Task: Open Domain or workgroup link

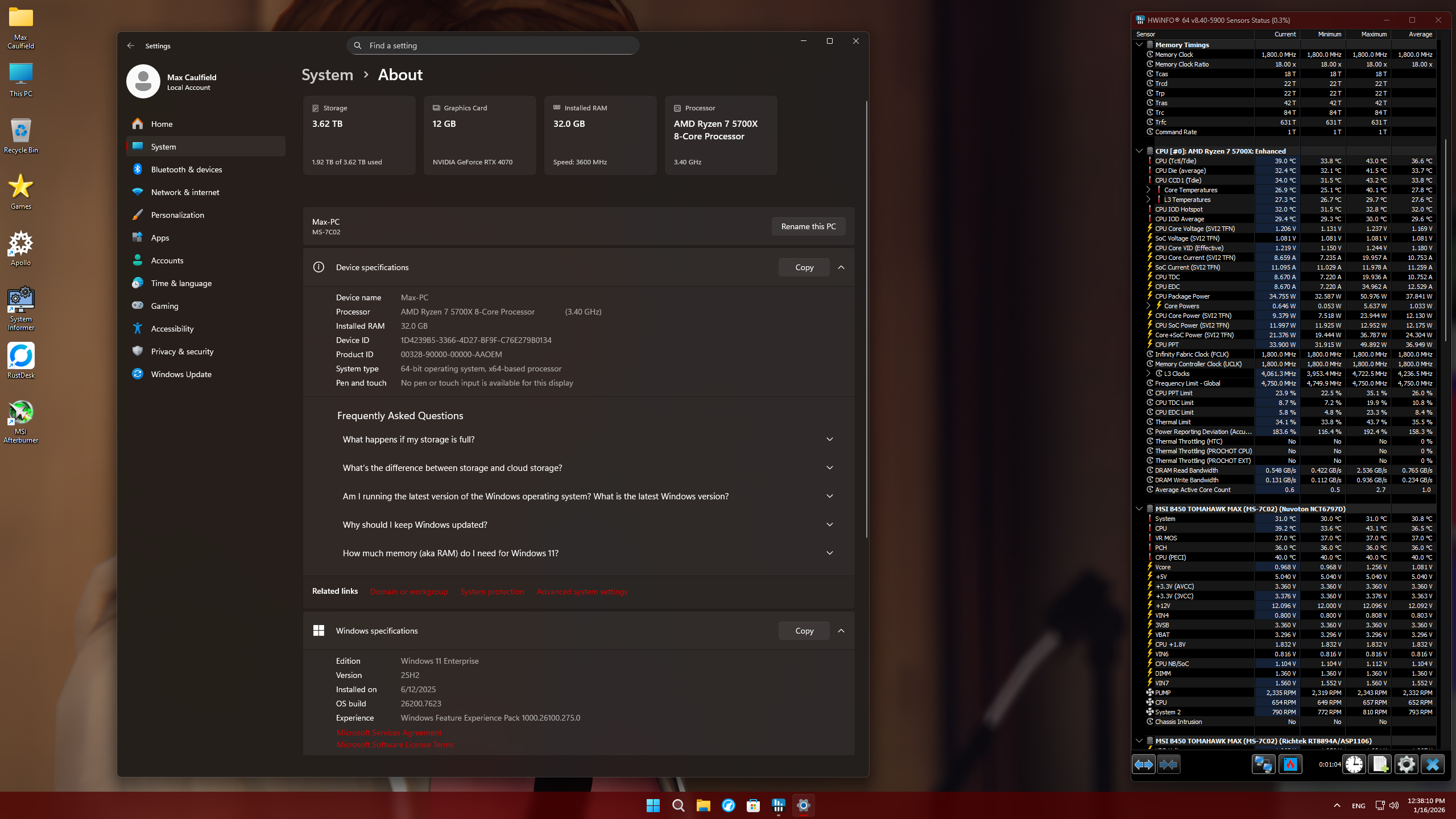Action: [x=409, y=591]
